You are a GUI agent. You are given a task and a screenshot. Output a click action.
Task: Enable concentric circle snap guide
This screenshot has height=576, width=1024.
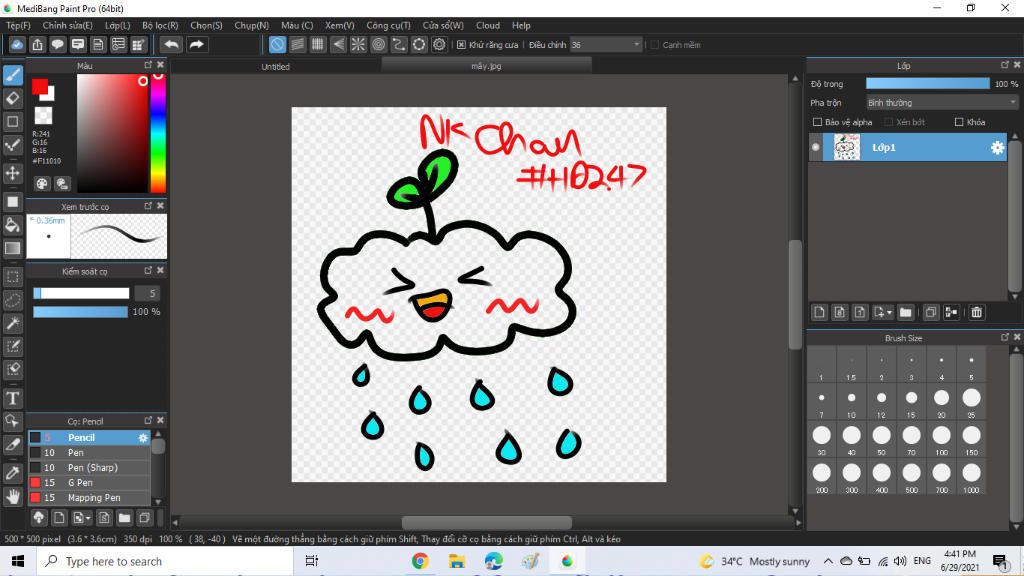point(378,44)
